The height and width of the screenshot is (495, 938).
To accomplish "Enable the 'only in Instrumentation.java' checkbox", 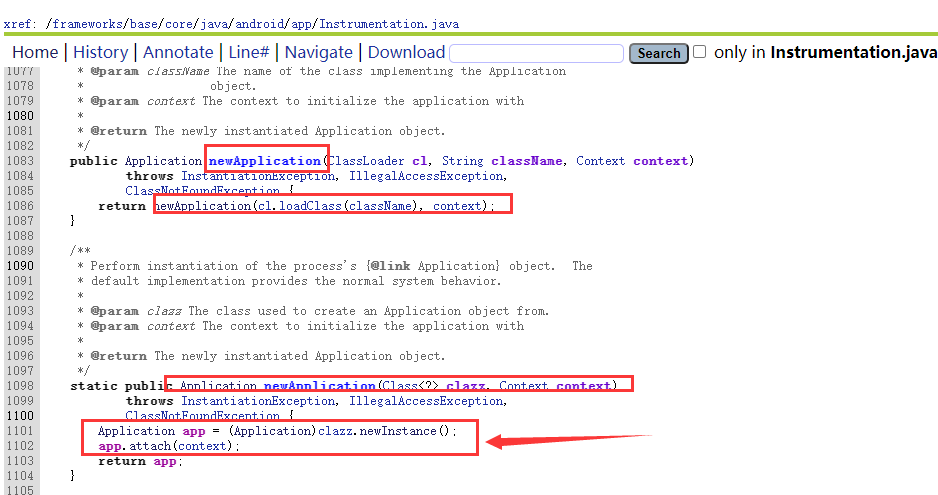I will click(x=699, y=52).
